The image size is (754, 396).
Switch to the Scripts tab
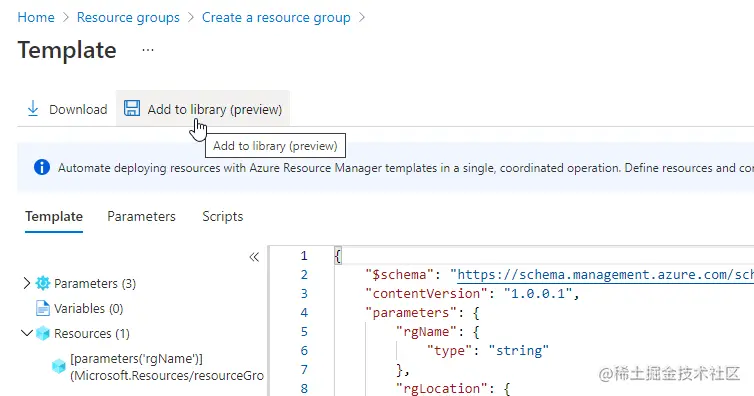tap(223, 216)
